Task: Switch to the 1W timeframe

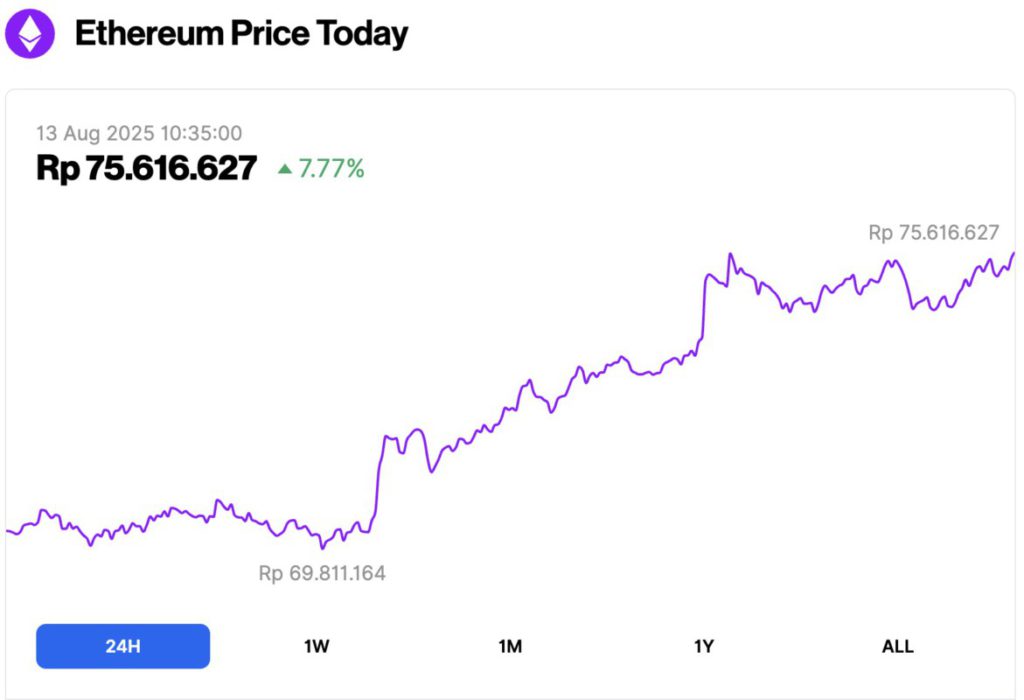Action: [x=316, y=646]
